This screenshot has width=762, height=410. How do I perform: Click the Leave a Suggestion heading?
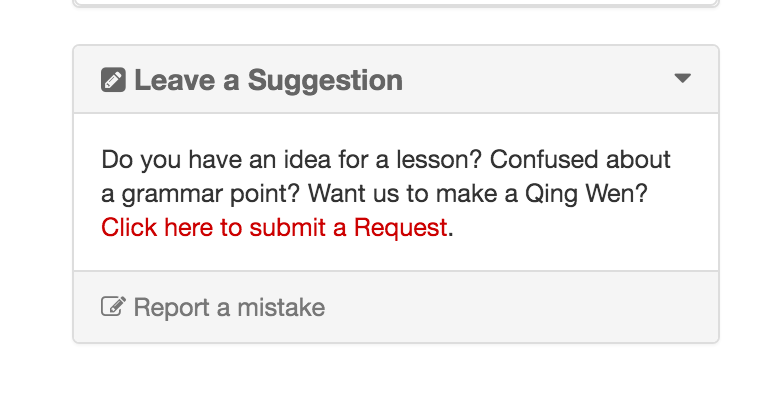pos(268,80)
